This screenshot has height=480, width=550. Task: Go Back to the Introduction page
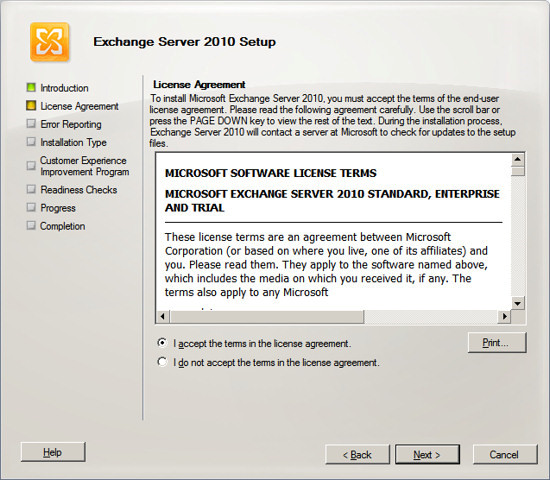pyautogui.click(x=357, y=455)
